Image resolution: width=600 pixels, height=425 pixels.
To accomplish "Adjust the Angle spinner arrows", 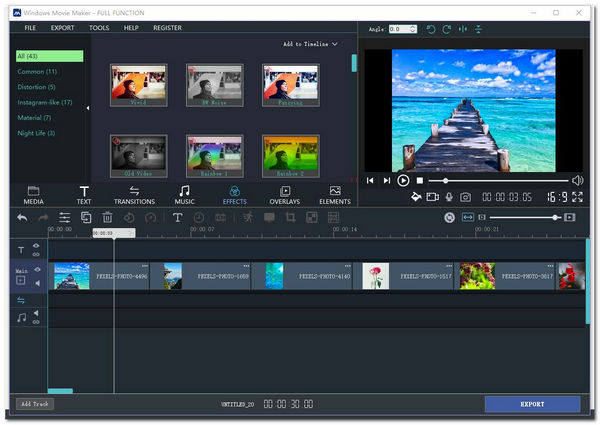I will 412,29.
